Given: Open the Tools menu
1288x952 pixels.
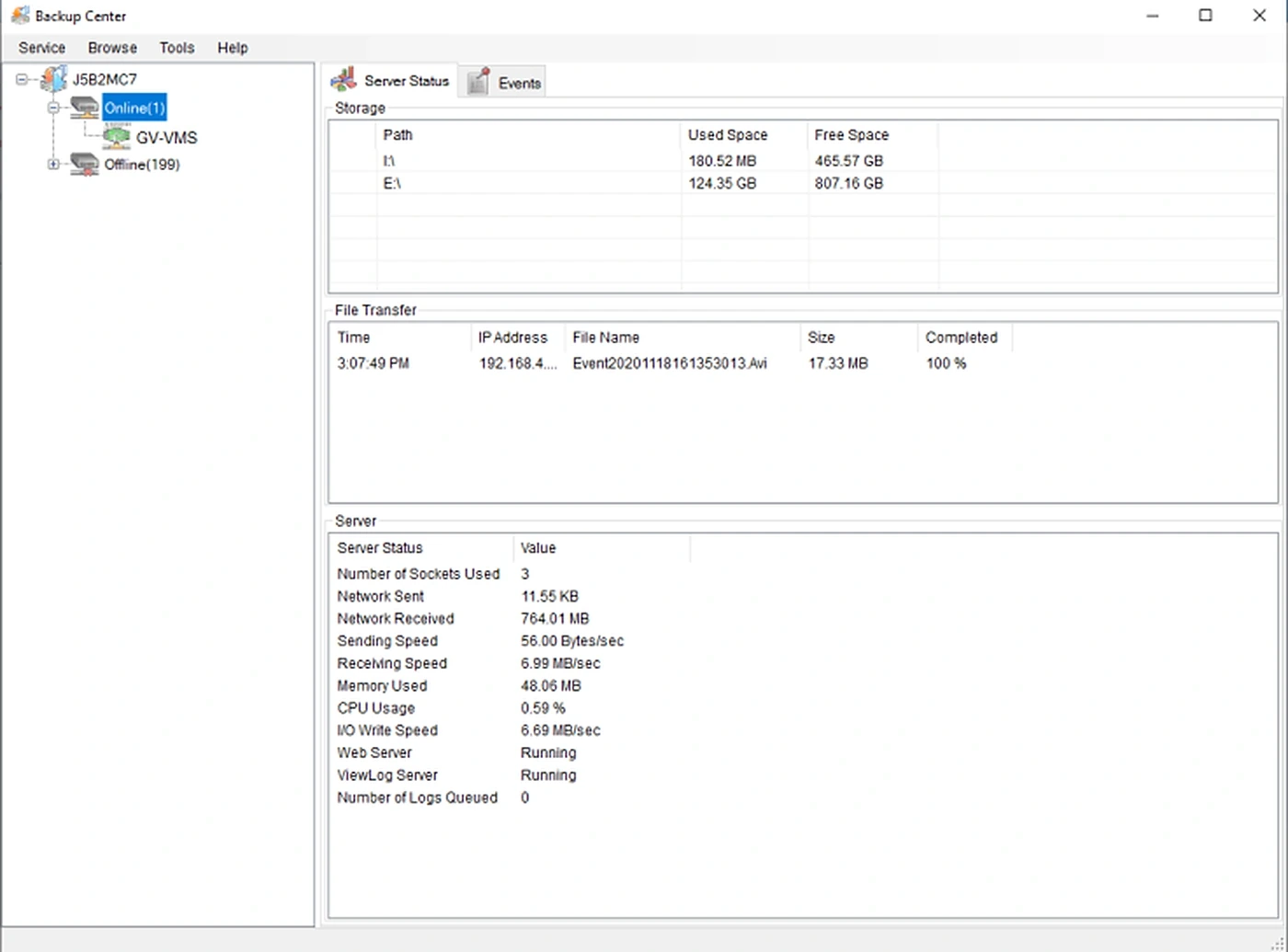Looking at the screenshot, I should pyautogui.click(x=177, y=48).
